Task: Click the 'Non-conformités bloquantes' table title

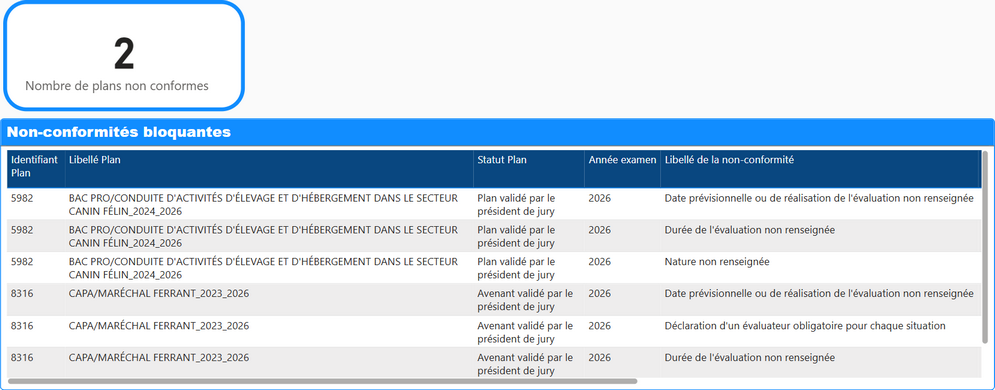Action: tap(119, 132)
